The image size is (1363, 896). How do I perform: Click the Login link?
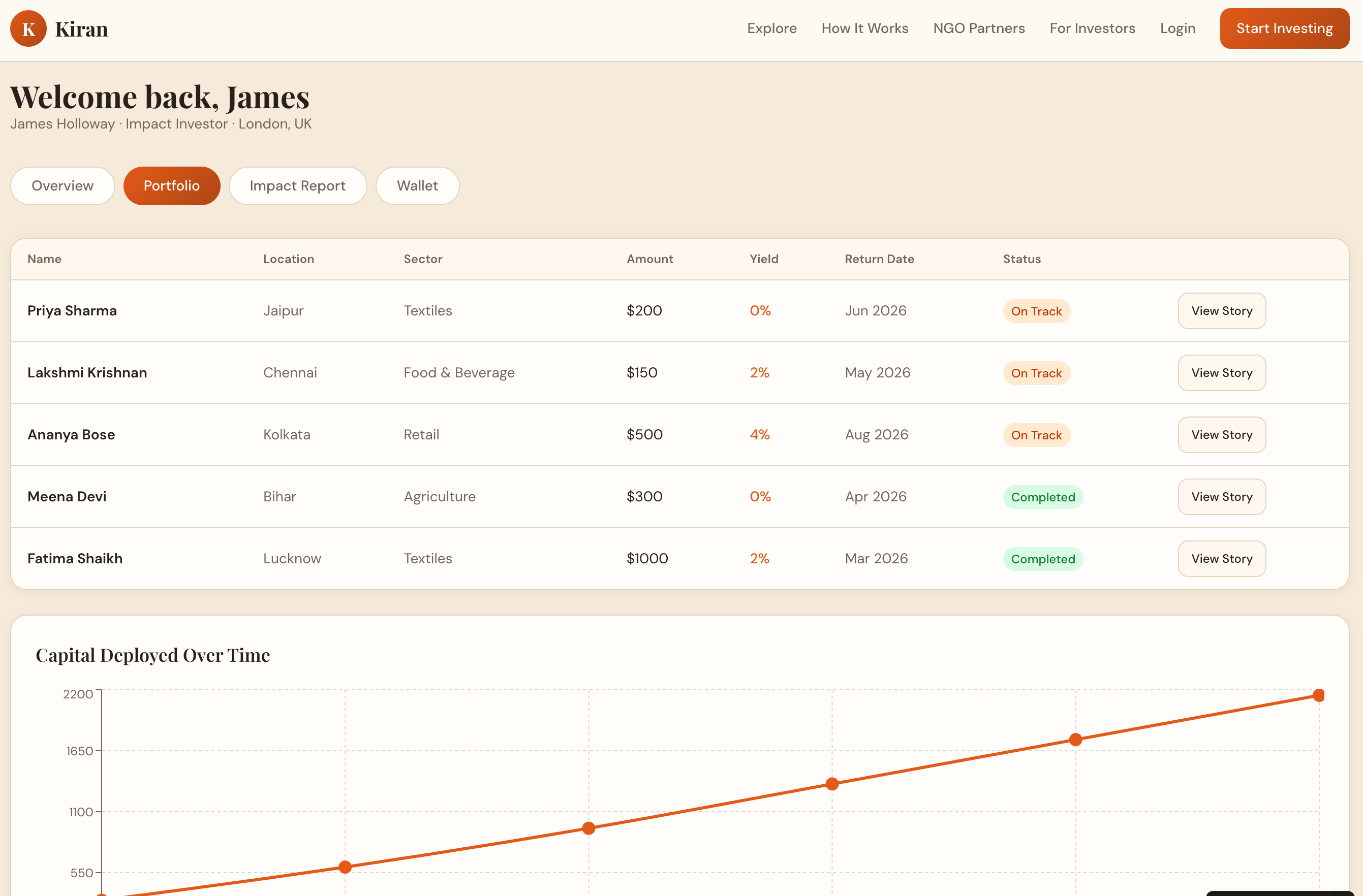pyautogui.click(x=1177, y=28)
